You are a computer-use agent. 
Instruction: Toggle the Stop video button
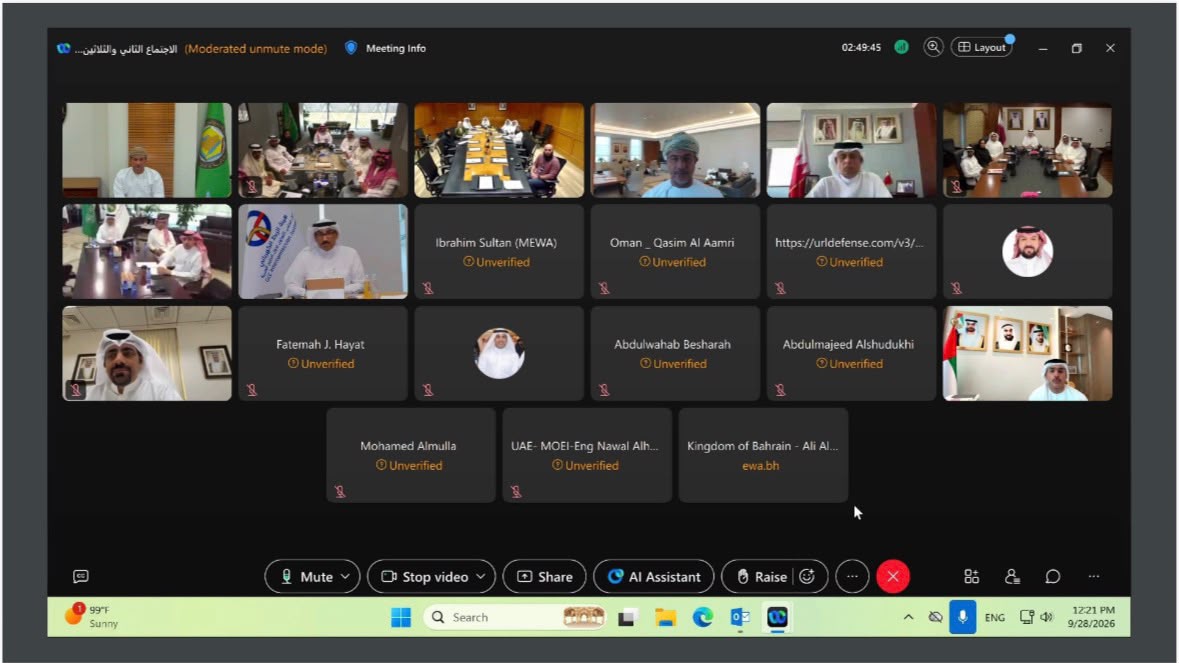click(425, 577)
